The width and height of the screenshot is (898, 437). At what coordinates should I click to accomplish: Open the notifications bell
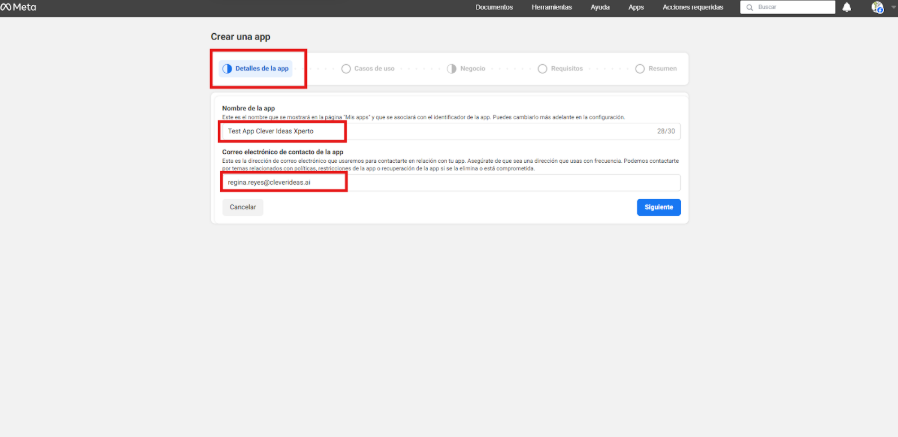[847, 7]
